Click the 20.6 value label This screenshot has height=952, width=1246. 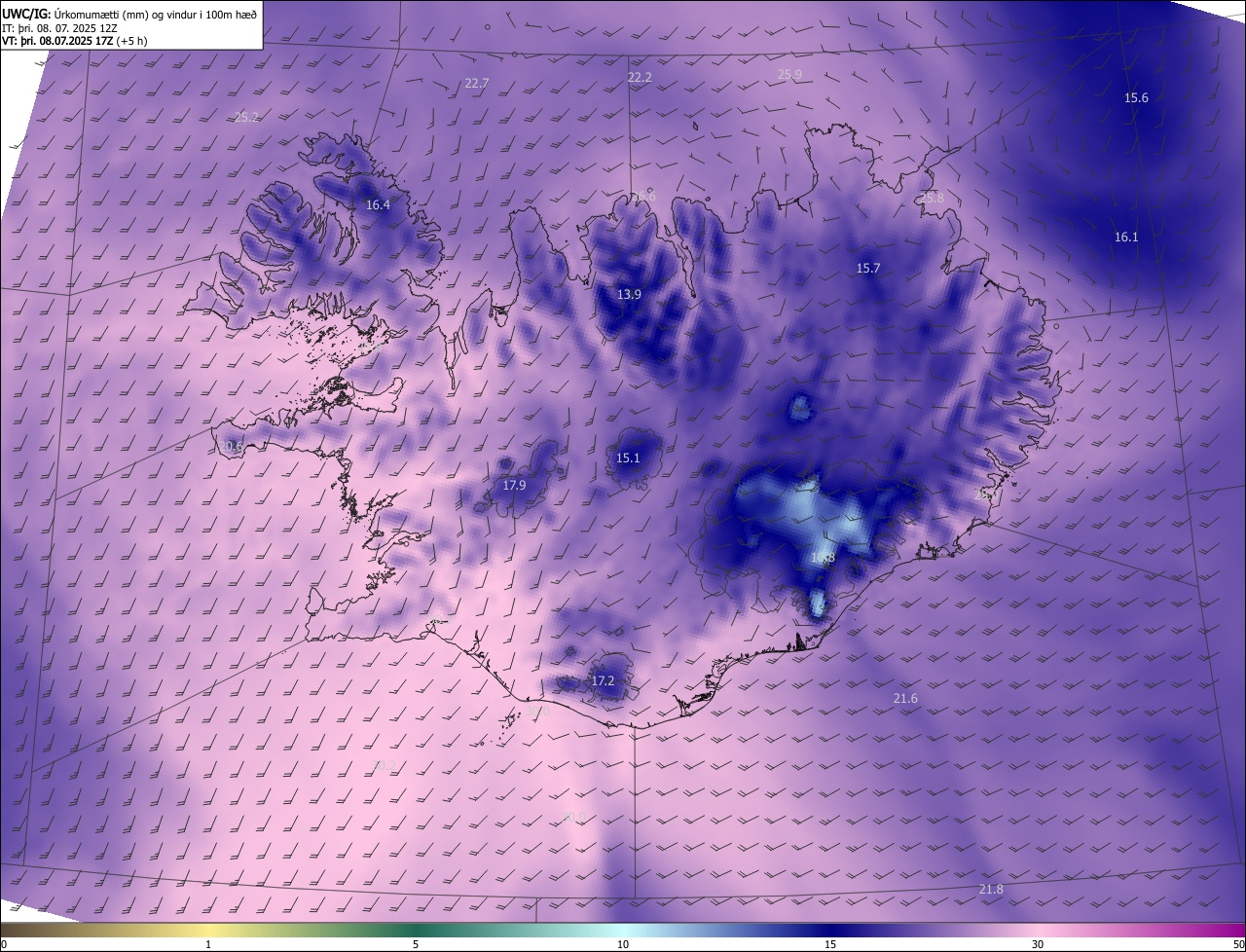(230, 447)
